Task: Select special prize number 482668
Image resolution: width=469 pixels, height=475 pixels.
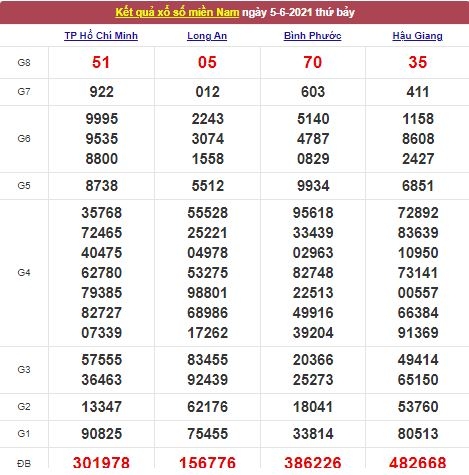Action: (x=418, y=463)
